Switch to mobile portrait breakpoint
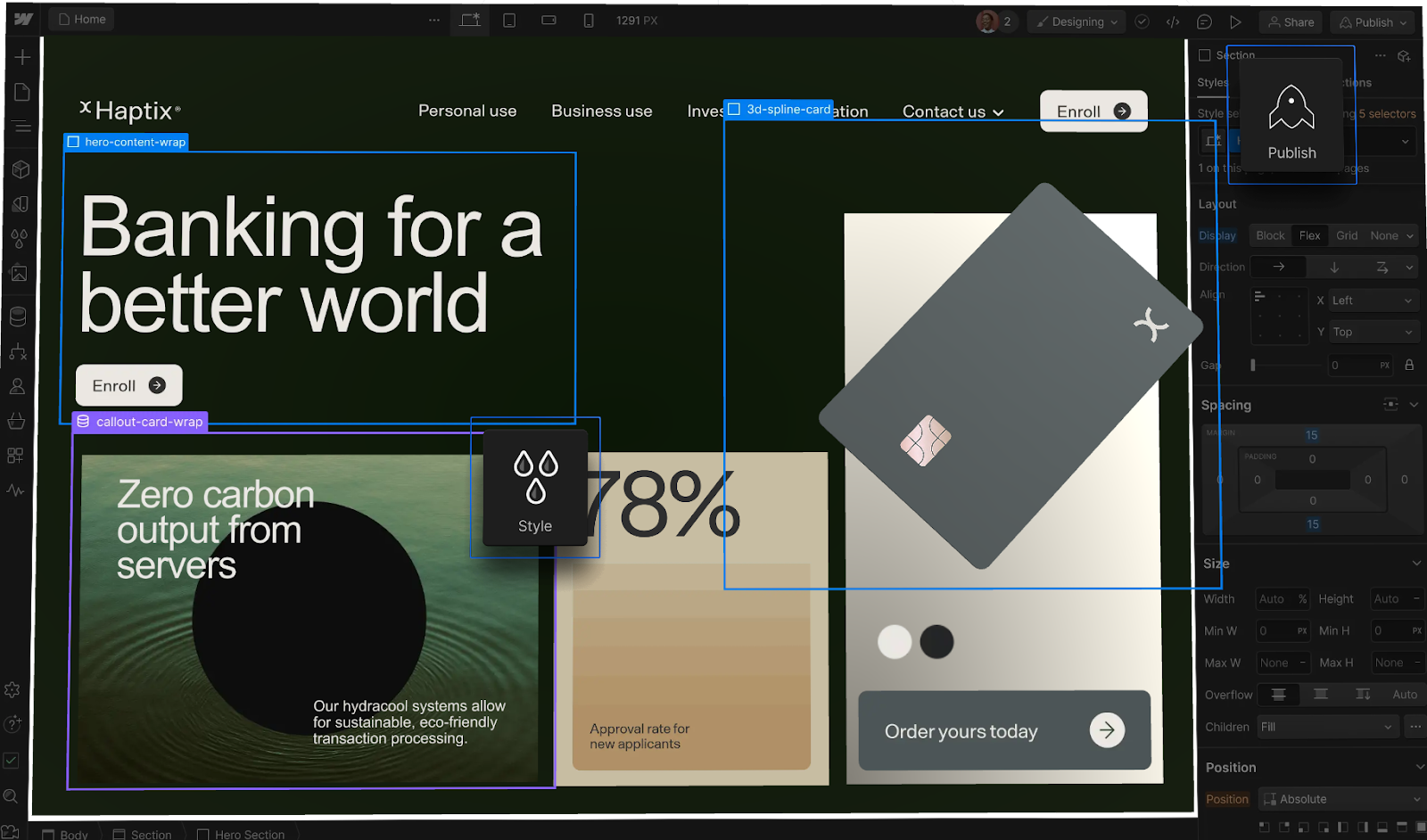Viewport: 1427px width, 840px height. (x=589, y=20)
